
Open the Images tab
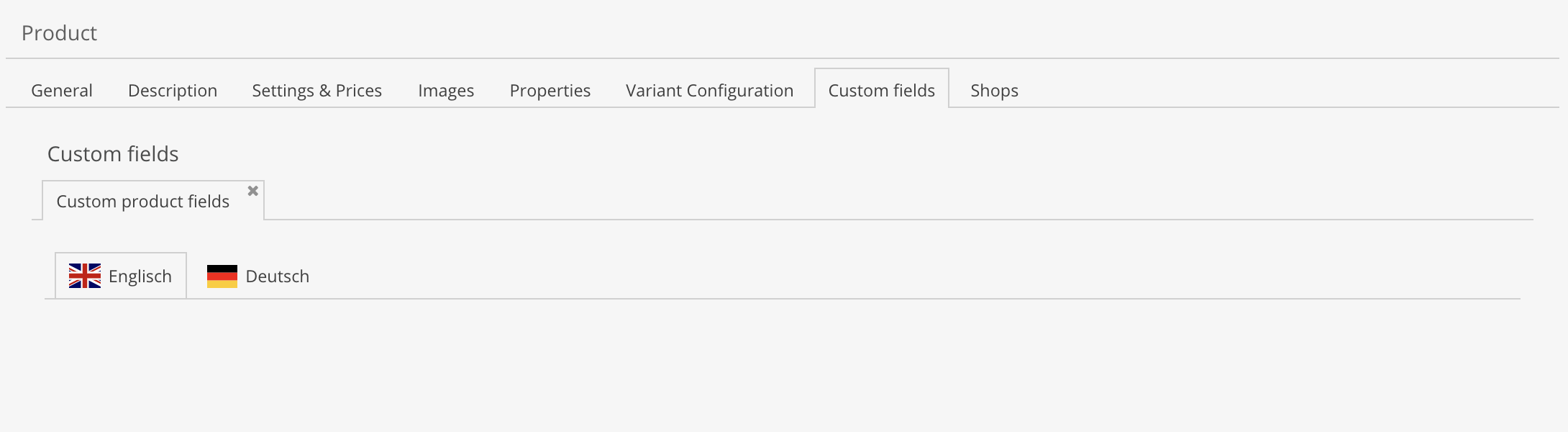pos(446,91)
